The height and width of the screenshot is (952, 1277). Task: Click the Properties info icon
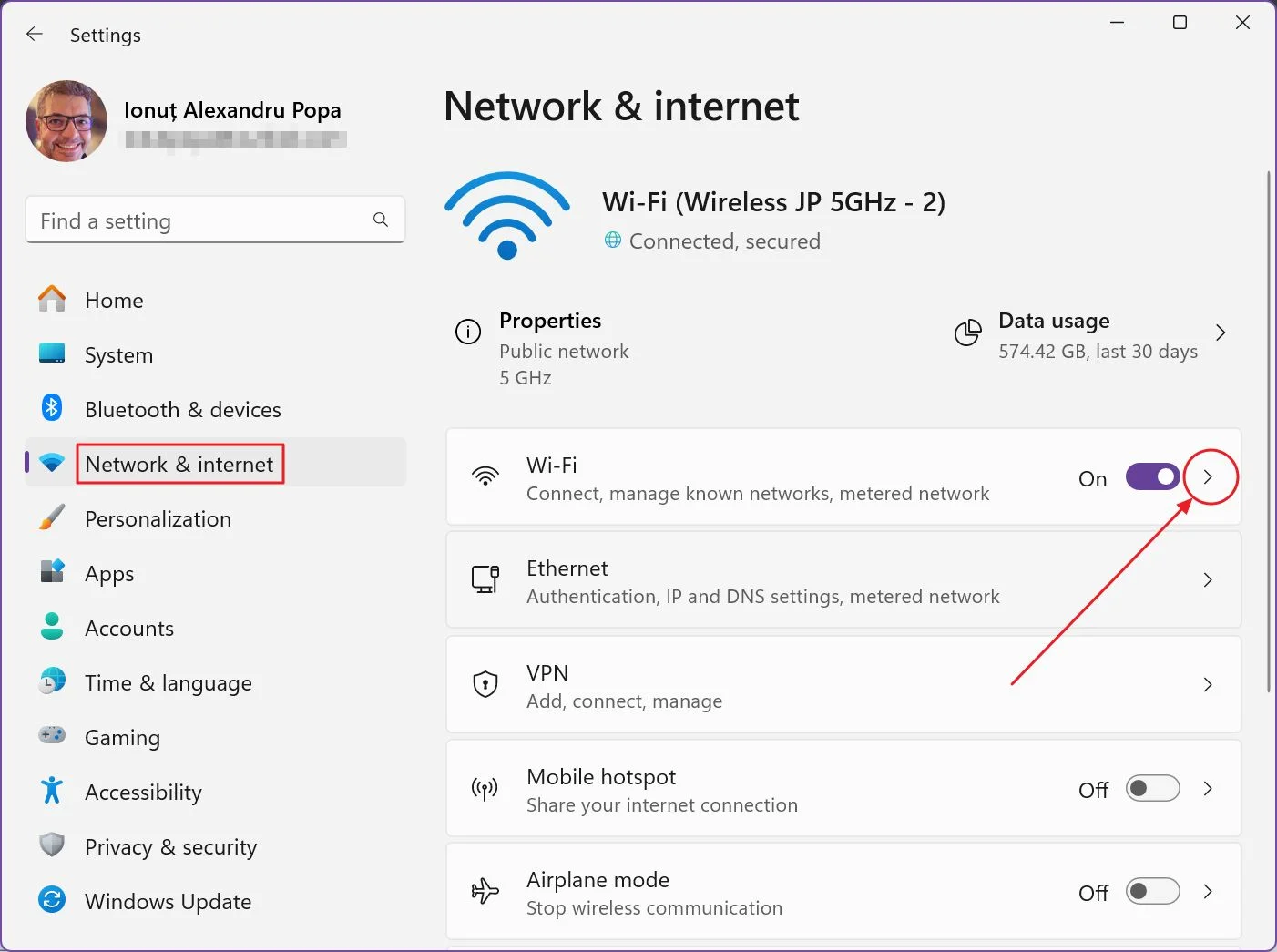click(x=468, y=332)
